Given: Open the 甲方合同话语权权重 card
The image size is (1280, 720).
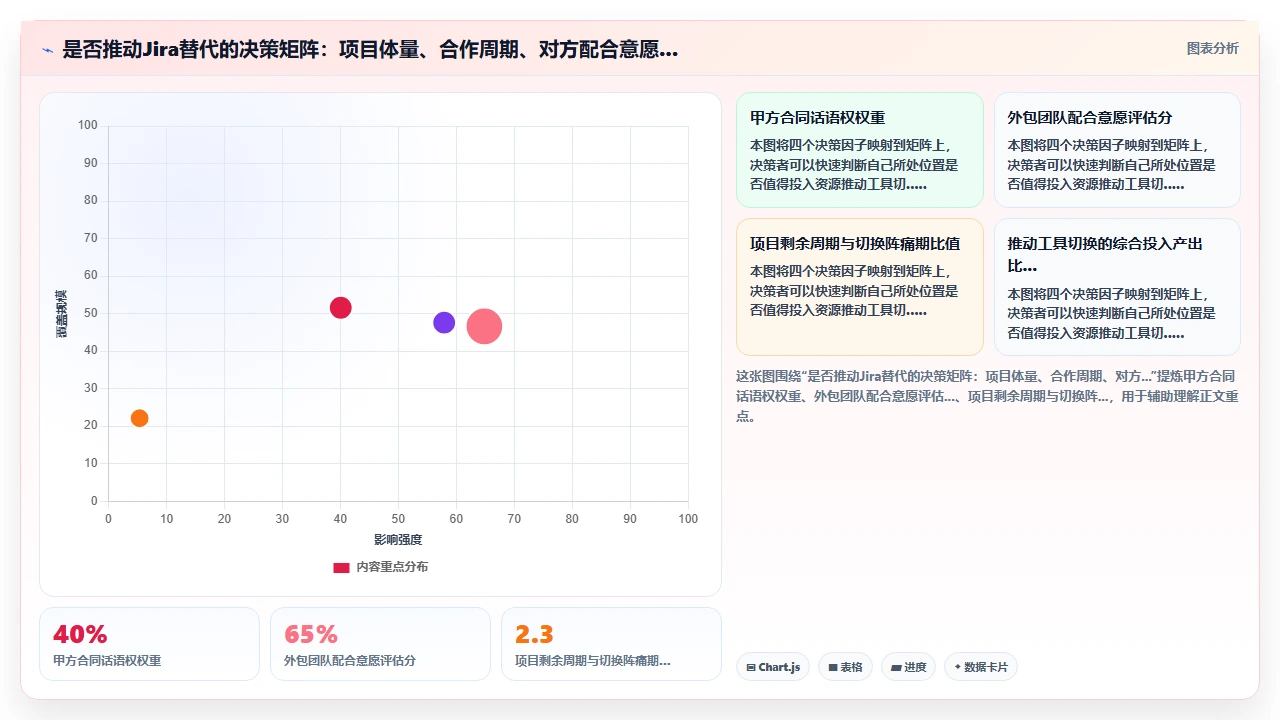Looking at the screenshot, I should pos(860,150).
